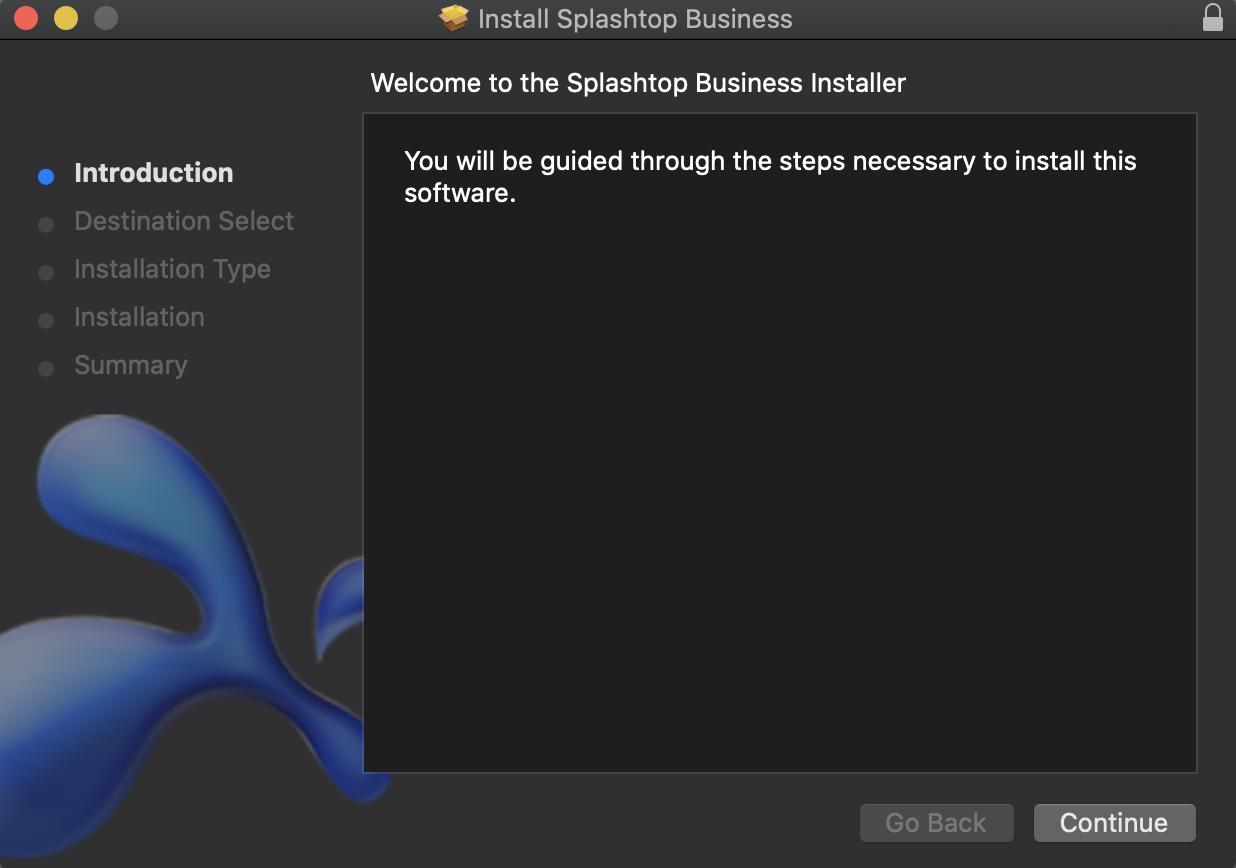This screenshot has width=1236, height=868.
Task: Select the Summary step label
Action: (x=130, y=365)
